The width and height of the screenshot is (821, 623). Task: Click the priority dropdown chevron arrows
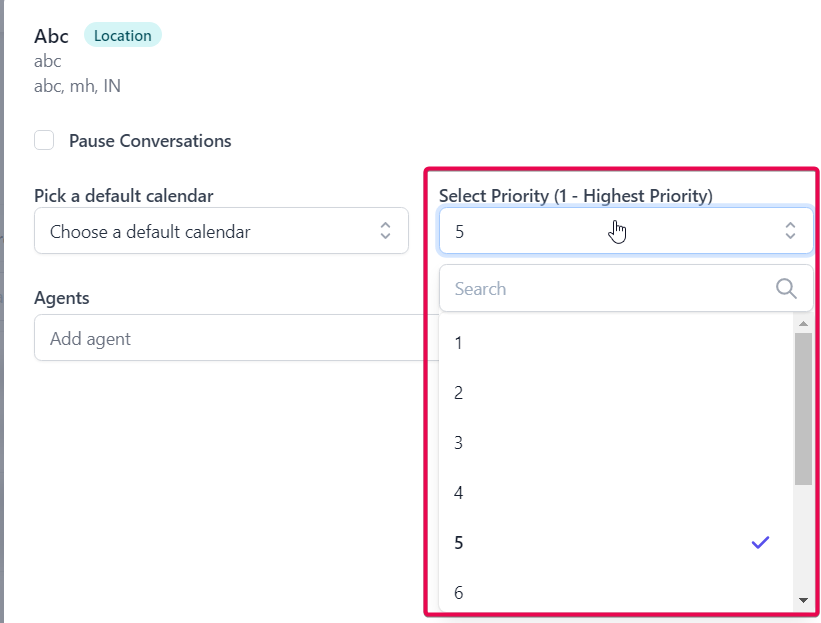790,232
